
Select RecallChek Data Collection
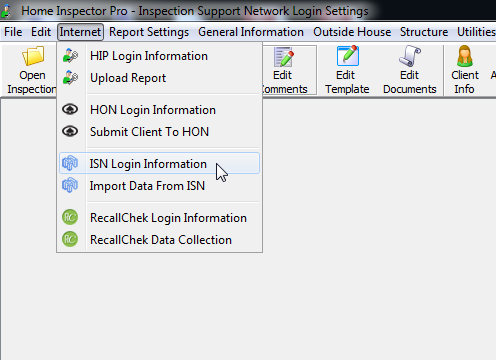tap(159, 240)
